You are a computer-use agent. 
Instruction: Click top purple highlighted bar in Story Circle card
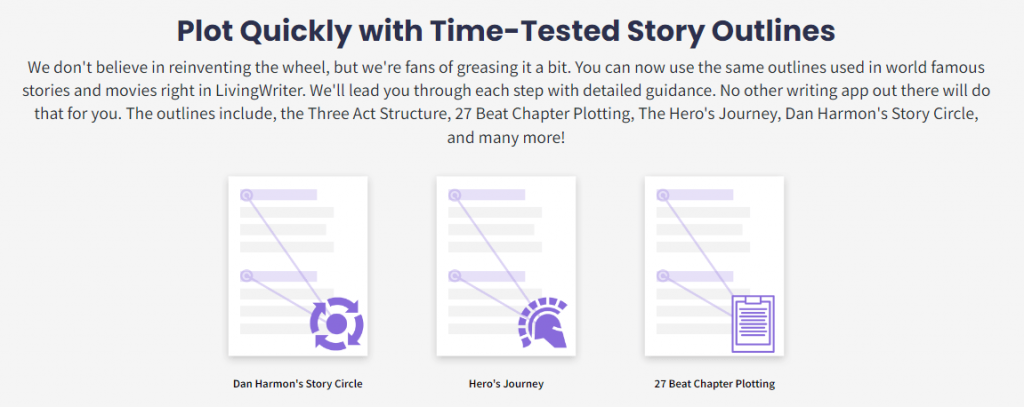pyautogui.click(x=279, y=195)
